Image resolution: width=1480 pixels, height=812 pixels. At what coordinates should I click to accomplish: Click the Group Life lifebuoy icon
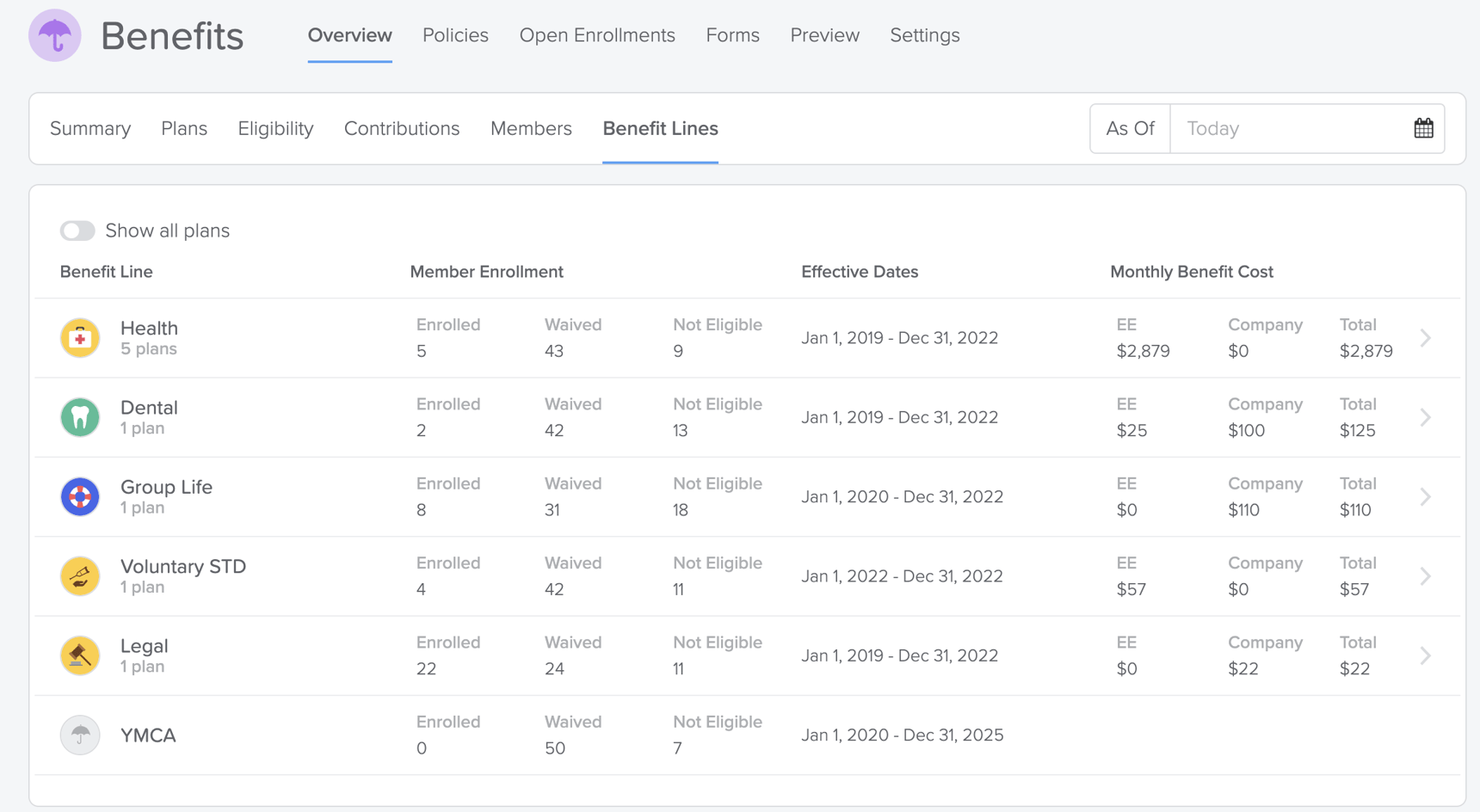[79, 496]
